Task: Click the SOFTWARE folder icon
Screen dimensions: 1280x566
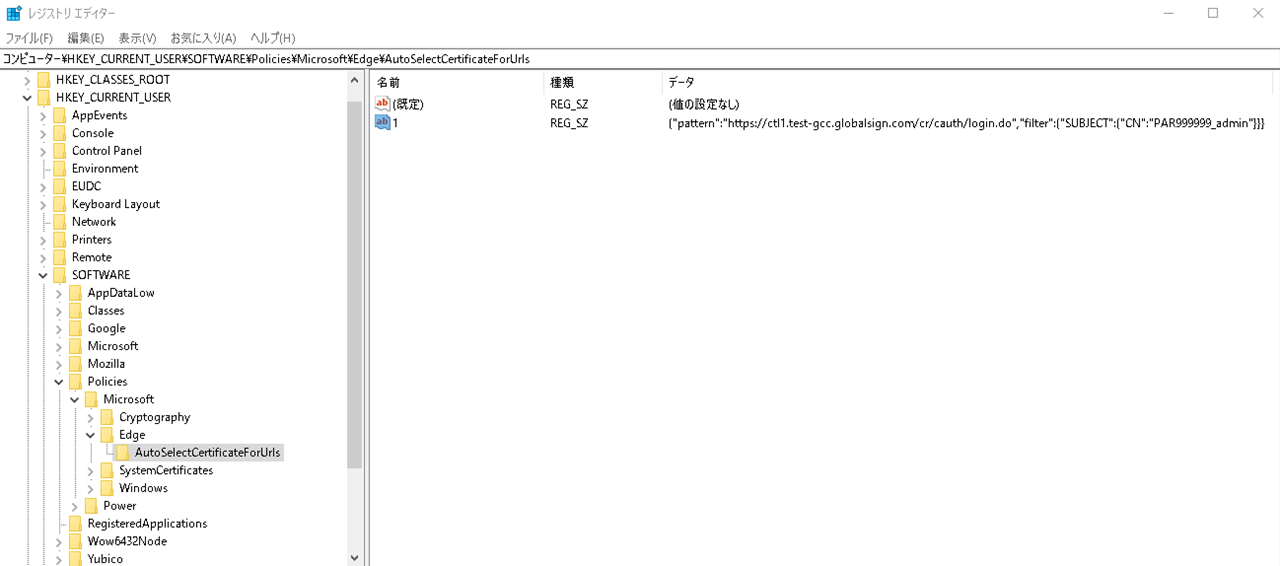Action: (x=60, y=275)
